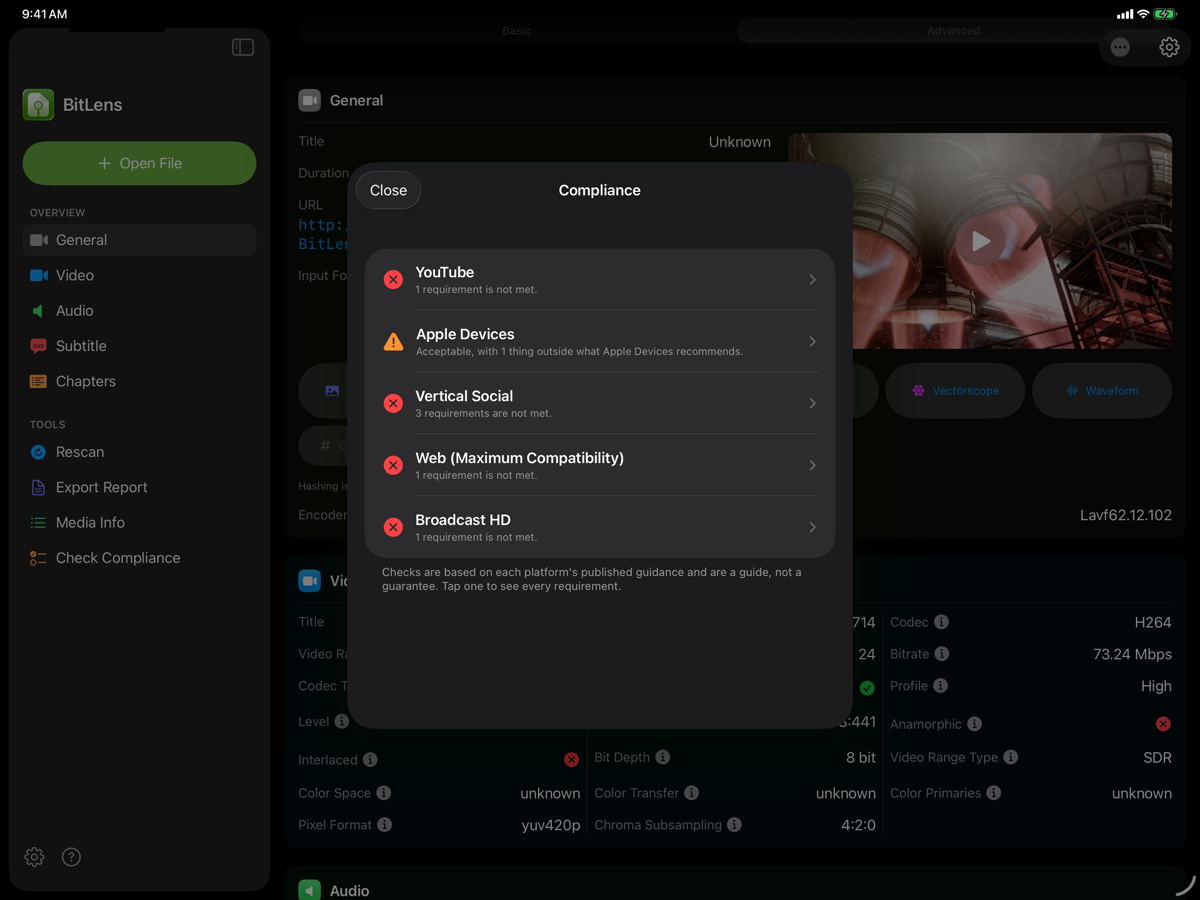Toggle the sidebar panel icon
Screen dimensions: 1200x900
tap(243, 47)
